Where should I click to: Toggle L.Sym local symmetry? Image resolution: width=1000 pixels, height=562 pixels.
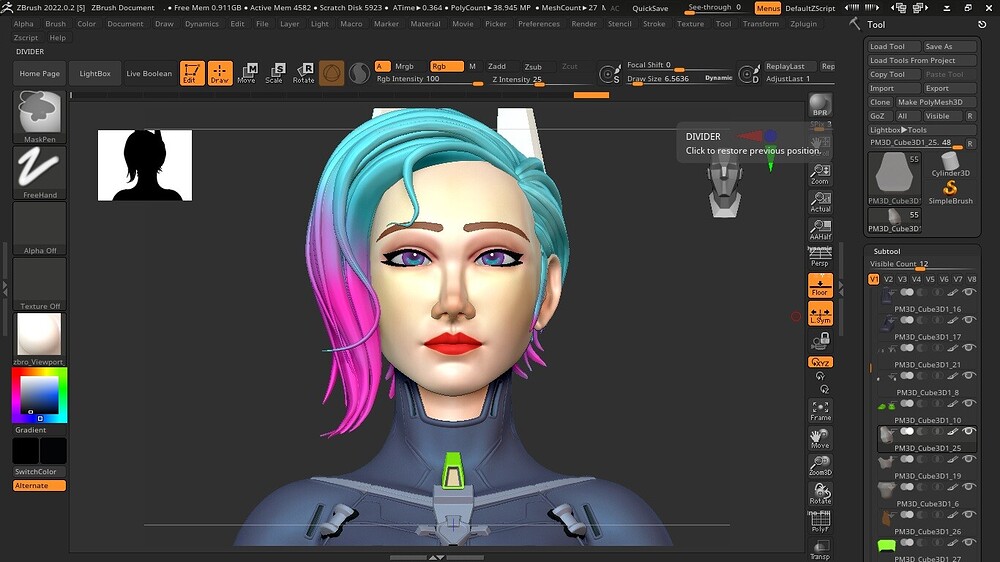[820, 314]
